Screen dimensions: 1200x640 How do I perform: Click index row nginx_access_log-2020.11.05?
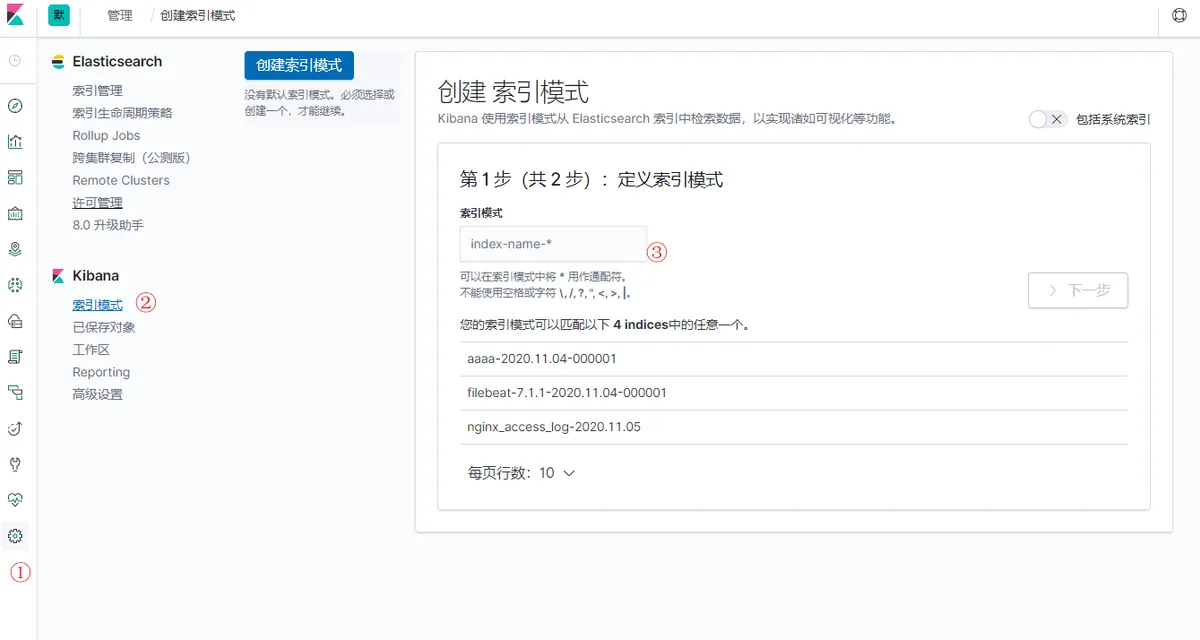(x=793, y=427)
